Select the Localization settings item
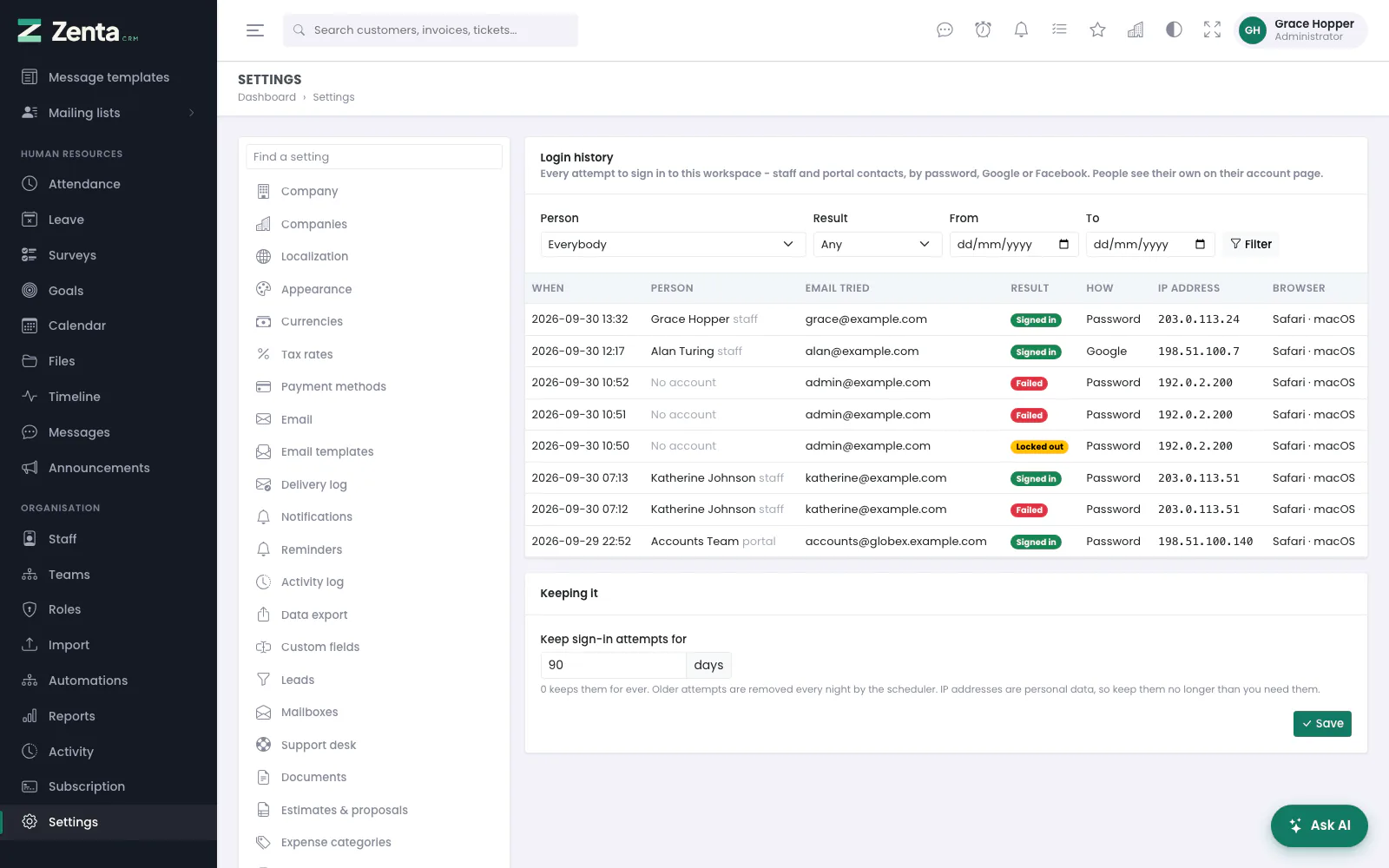This screenshot has height=868, width=1389. pyautogui.click(x=374, y=256)
